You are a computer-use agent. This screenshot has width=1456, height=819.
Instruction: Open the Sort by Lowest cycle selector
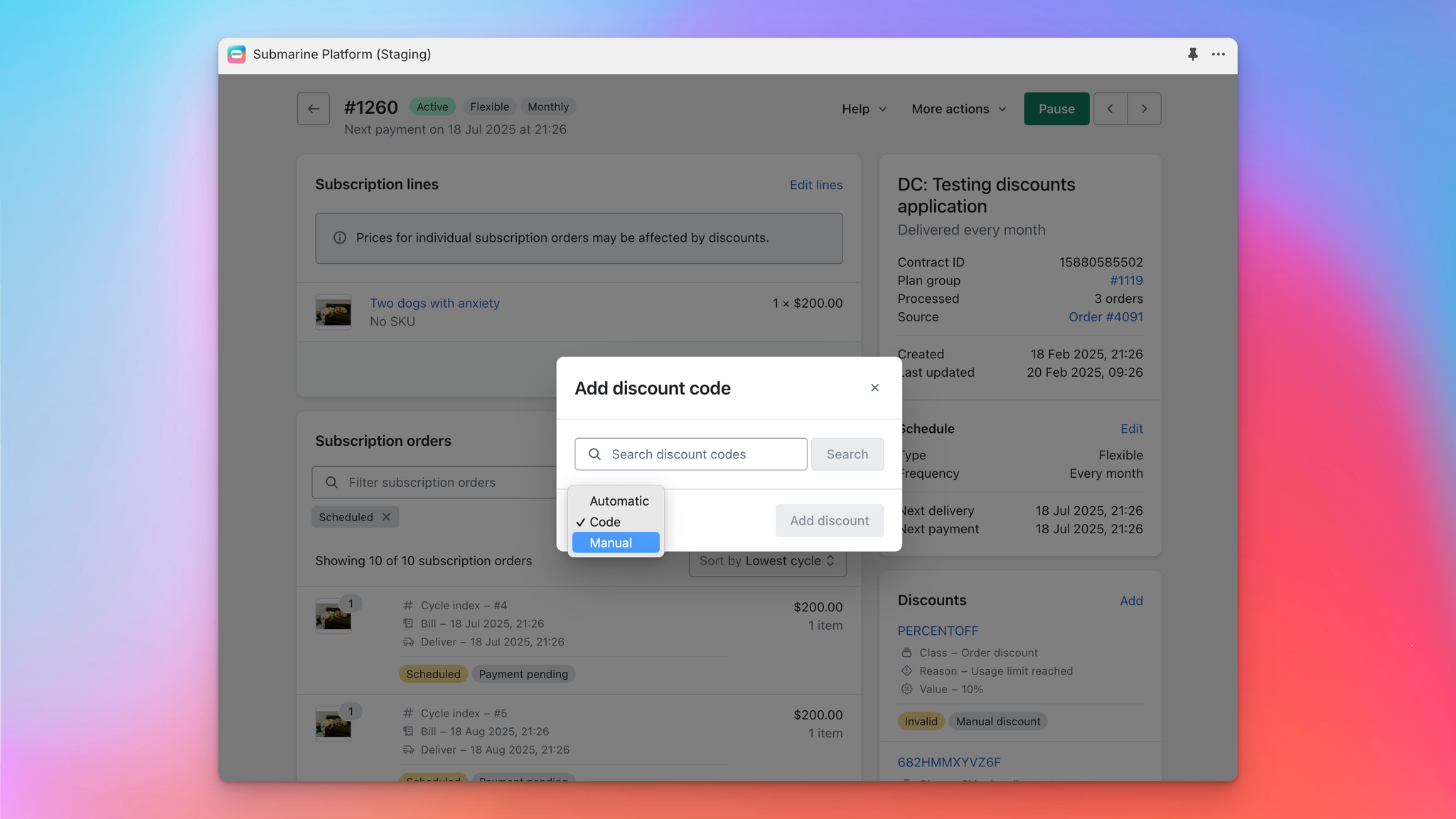767,561
